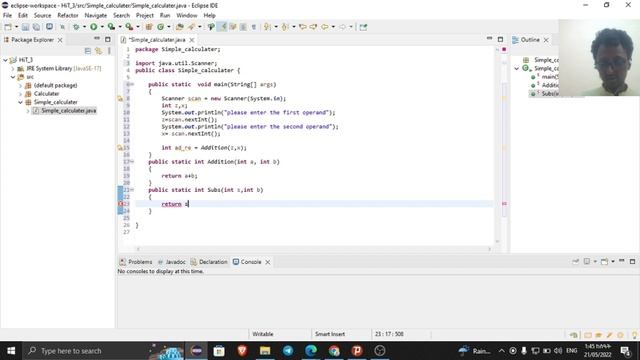The width and height of the screenshot is (640, 360).
Task: Toggle Show Whitespace Characters in toolbar
Action: (253, 27)
